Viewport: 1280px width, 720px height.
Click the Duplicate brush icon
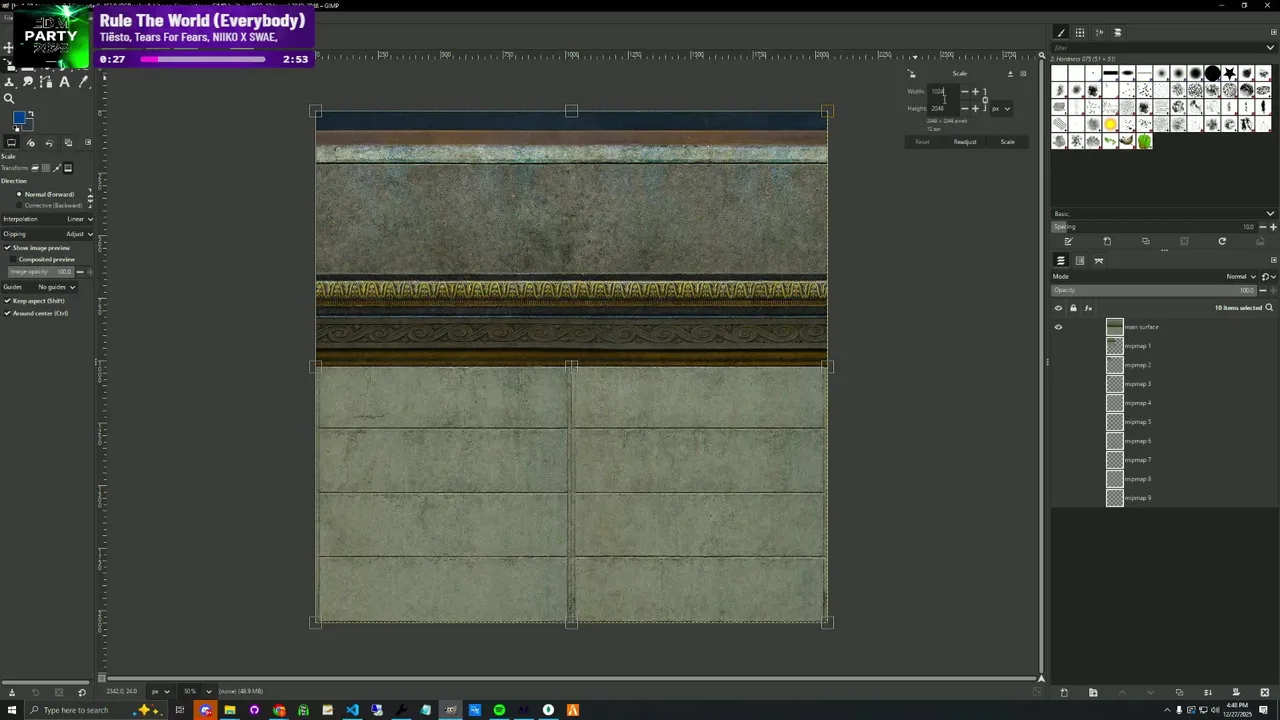1146,241
